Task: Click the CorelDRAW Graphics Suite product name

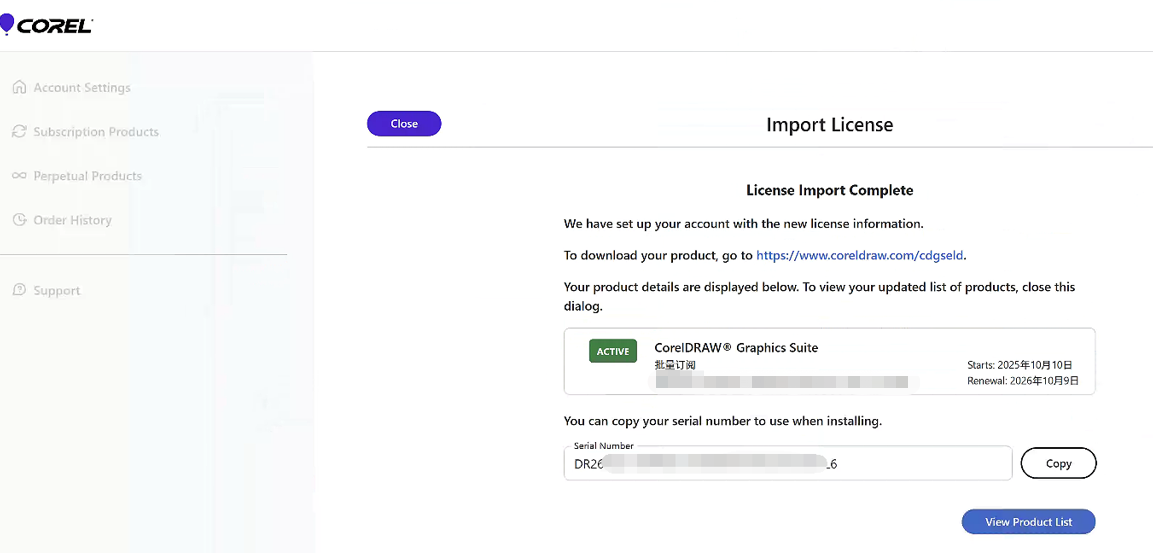Action: 736,348
